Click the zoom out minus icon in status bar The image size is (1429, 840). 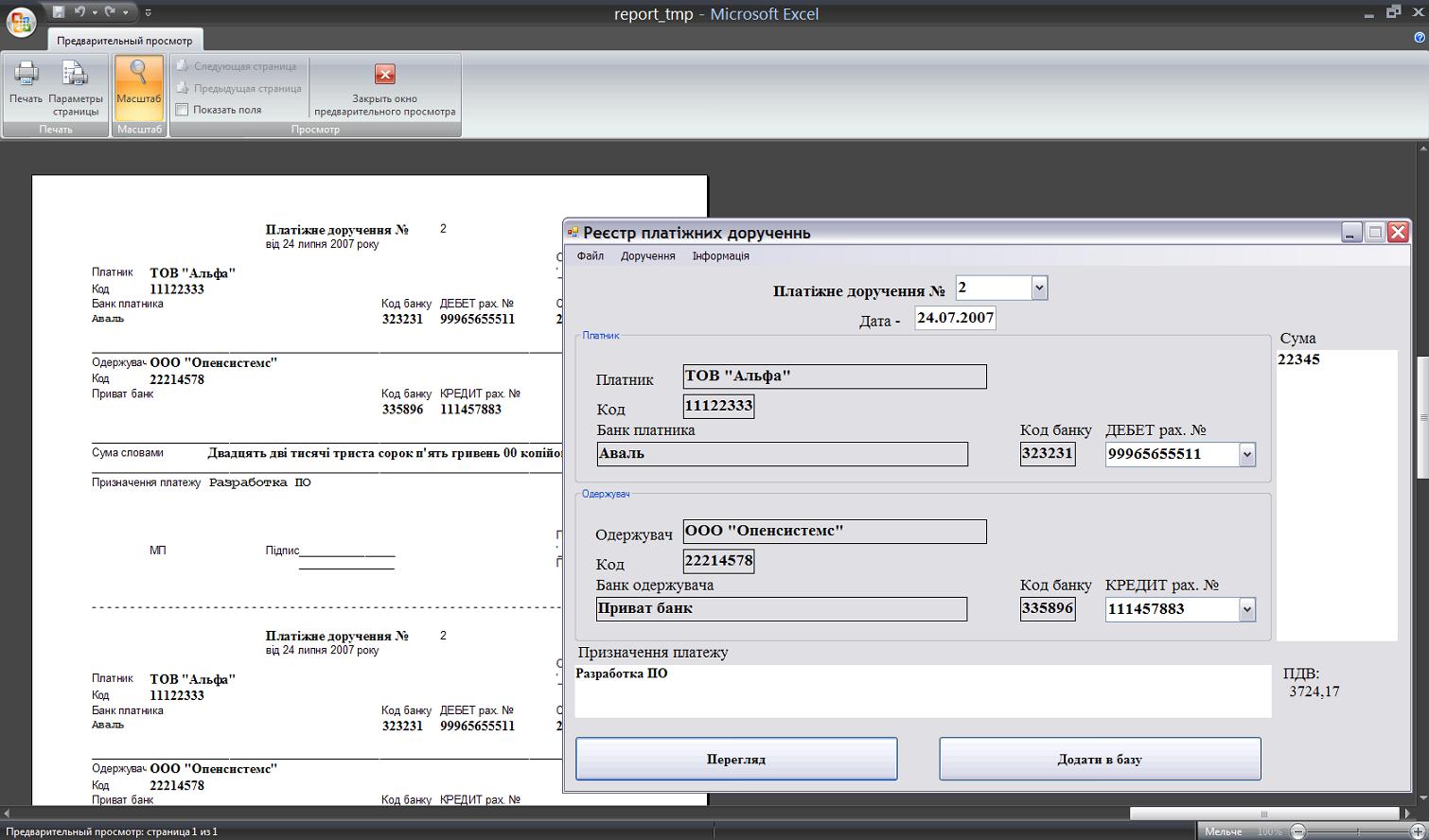[1298, 831]
